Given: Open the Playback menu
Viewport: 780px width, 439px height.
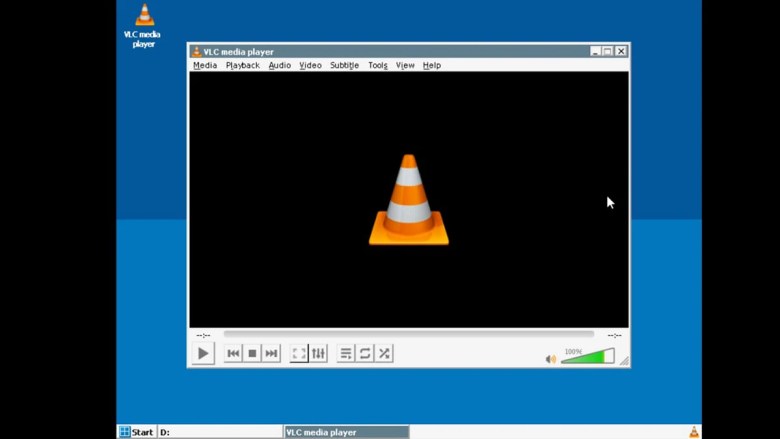Looking at the screenshot, I should point(243,65).
